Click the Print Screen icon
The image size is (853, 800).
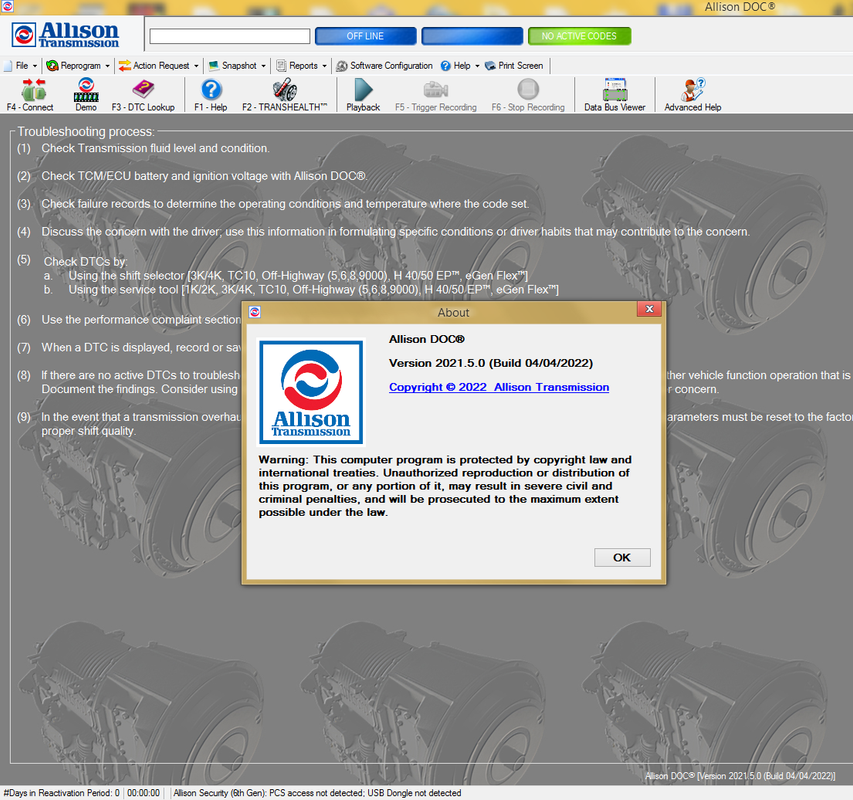coord(490,66)
